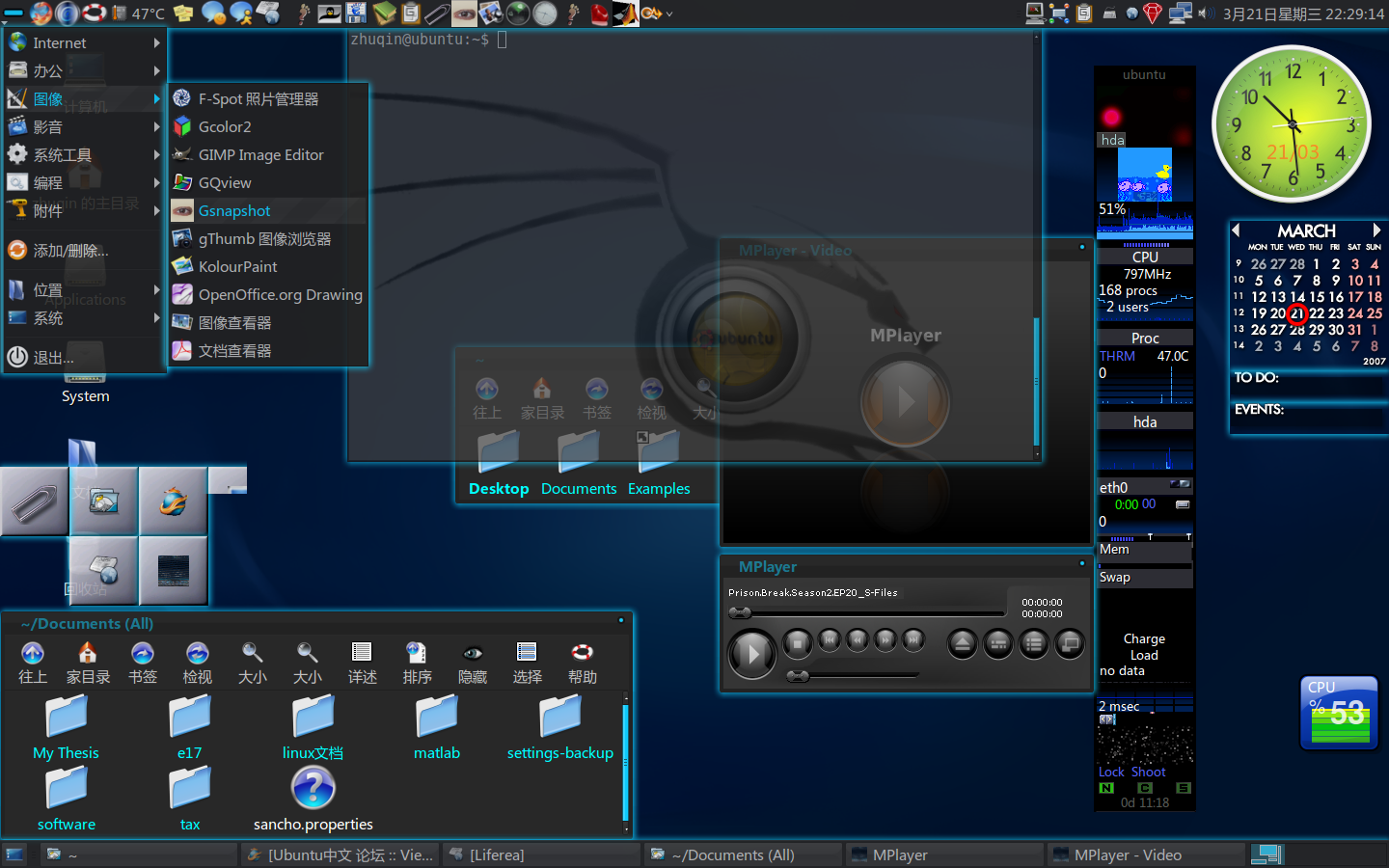Fast forward in MPlayer controls
Image resolution: width=1389 pixels, height=868 pixels.
click(885, 639)
